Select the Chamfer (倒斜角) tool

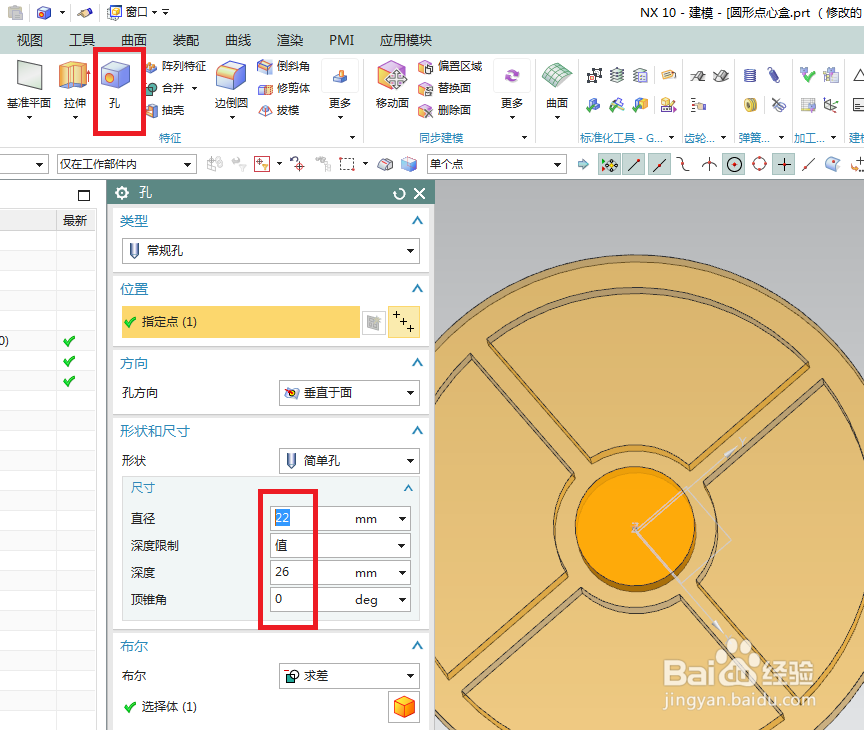pyautogui.click(x=284, y=67)
